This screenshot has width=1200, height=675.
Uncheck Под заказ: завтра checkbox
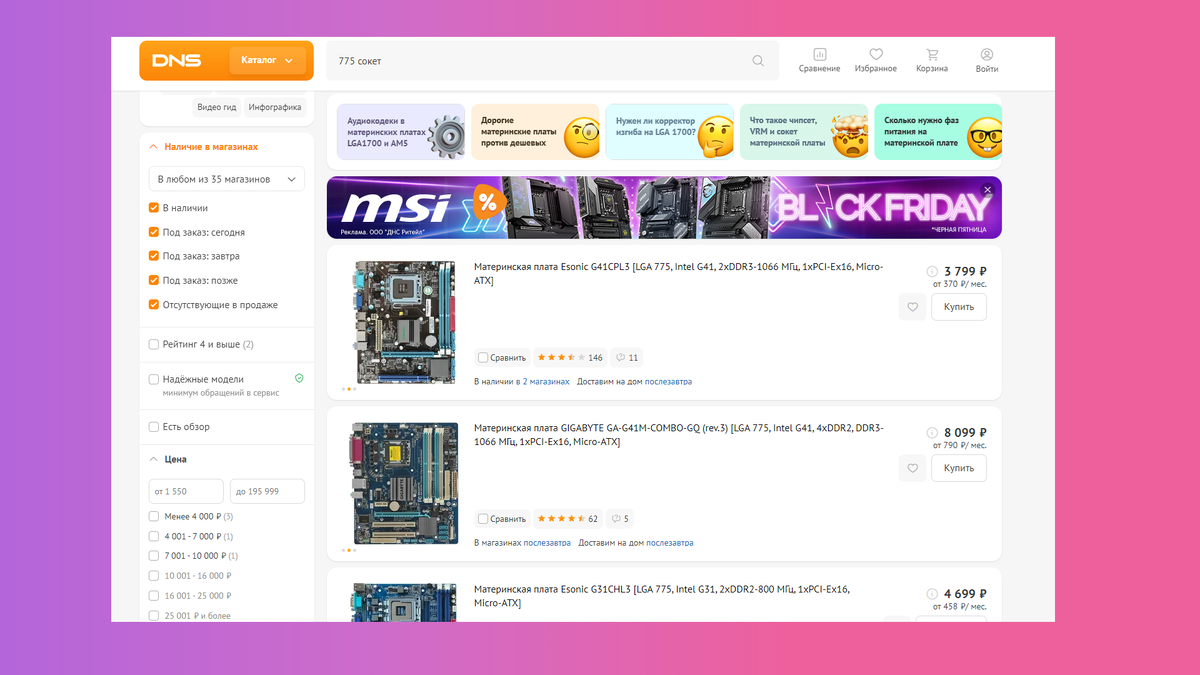click(154, 256)
